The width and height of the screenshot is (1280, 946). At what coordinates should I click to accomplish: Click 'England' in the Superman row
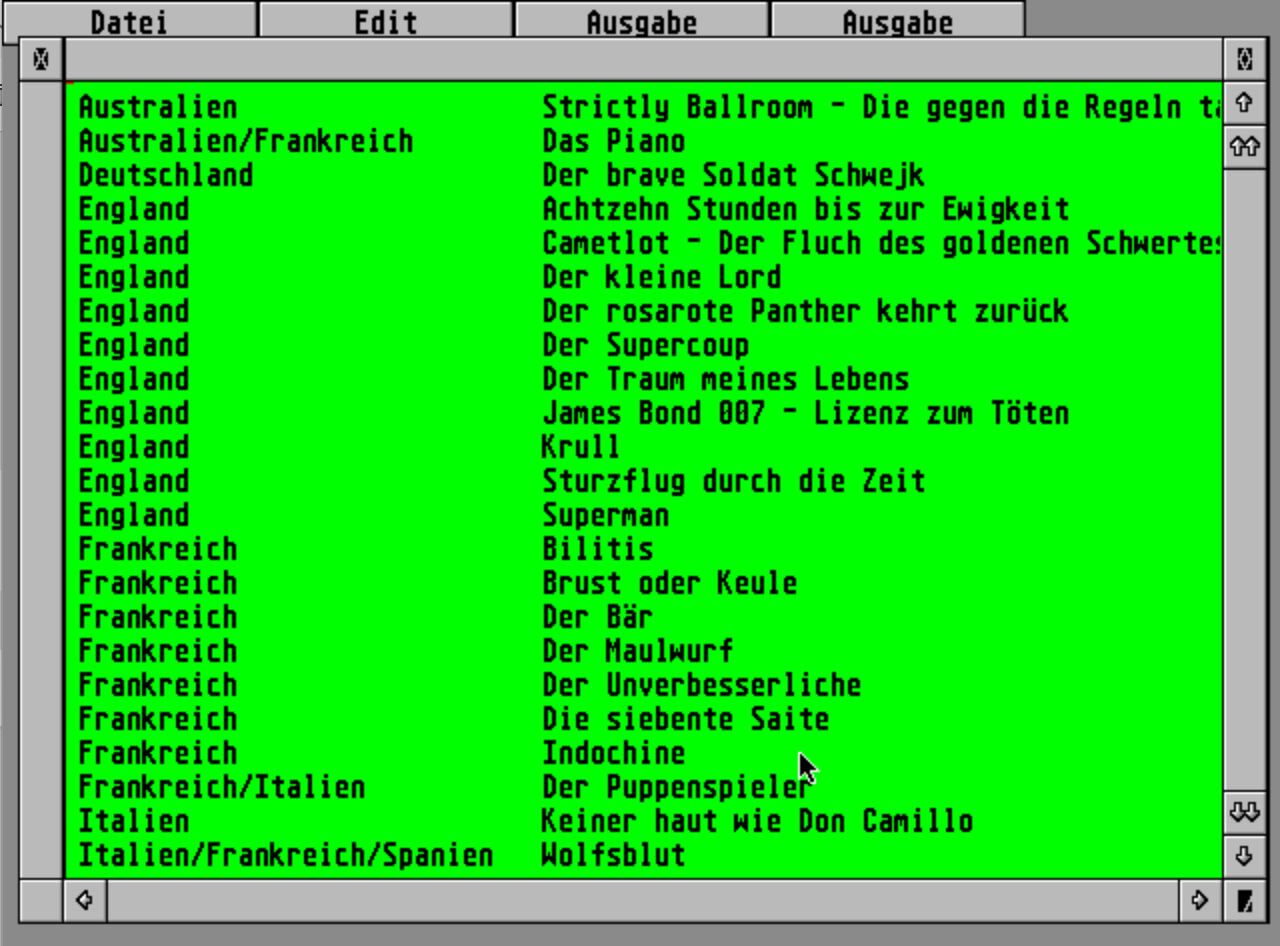click(x=134, y=515)
